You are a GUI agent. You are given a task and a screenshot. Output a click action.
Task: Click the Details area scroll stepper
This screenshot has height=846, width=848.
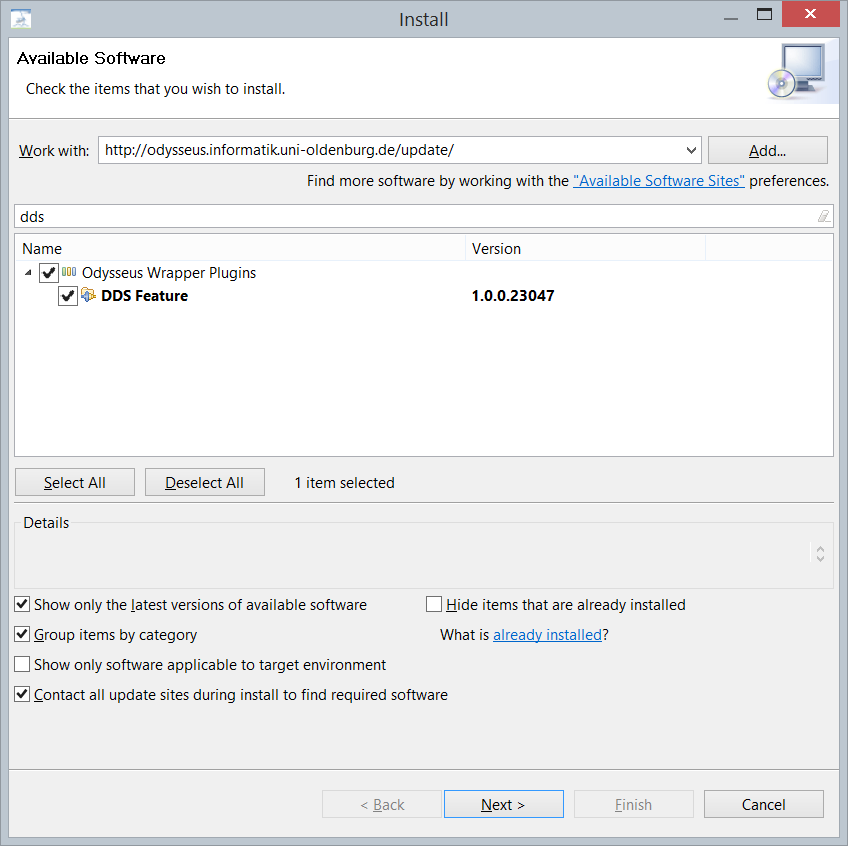tap(820, 553)
